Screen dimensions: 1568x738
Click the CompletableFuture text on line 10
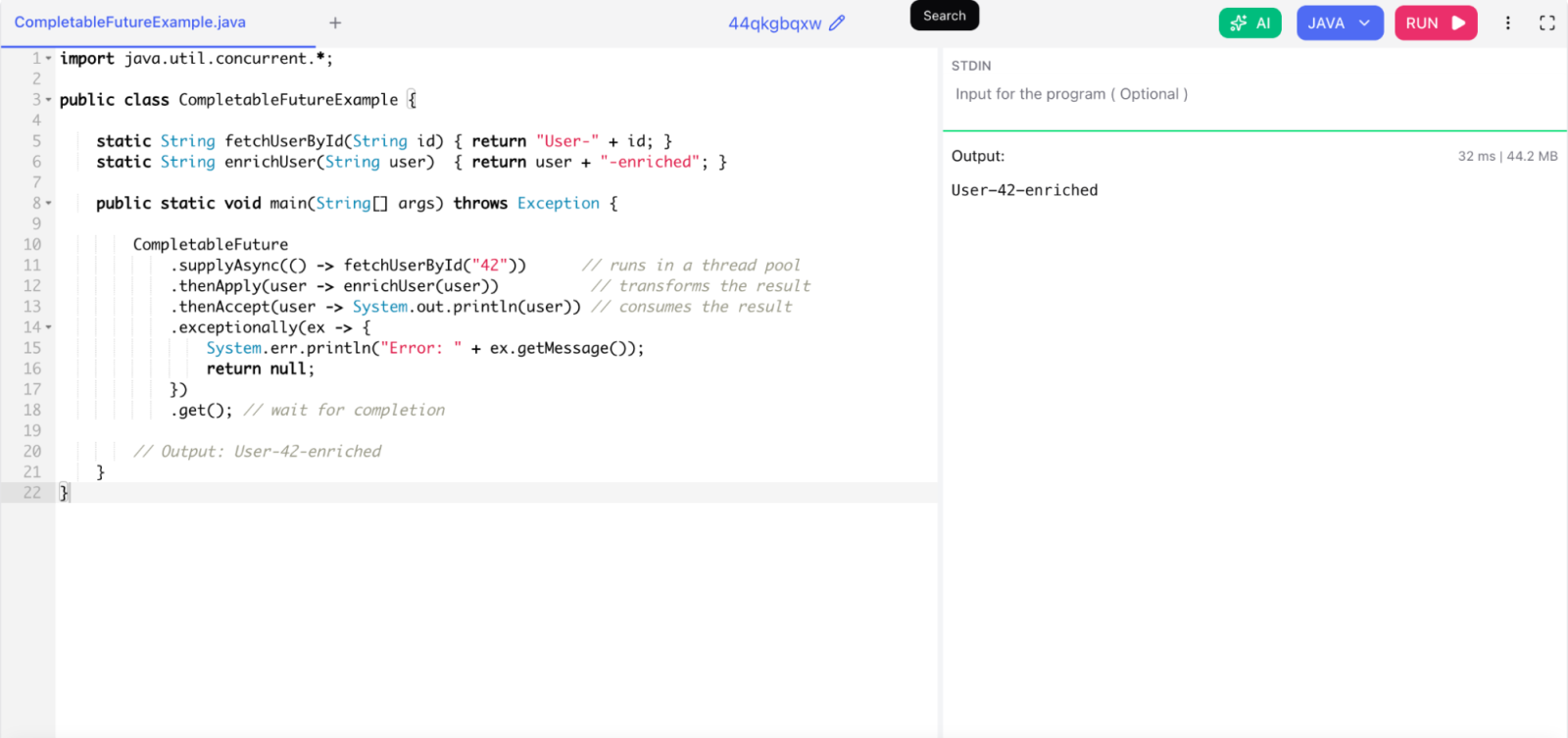tap(211, 244)
